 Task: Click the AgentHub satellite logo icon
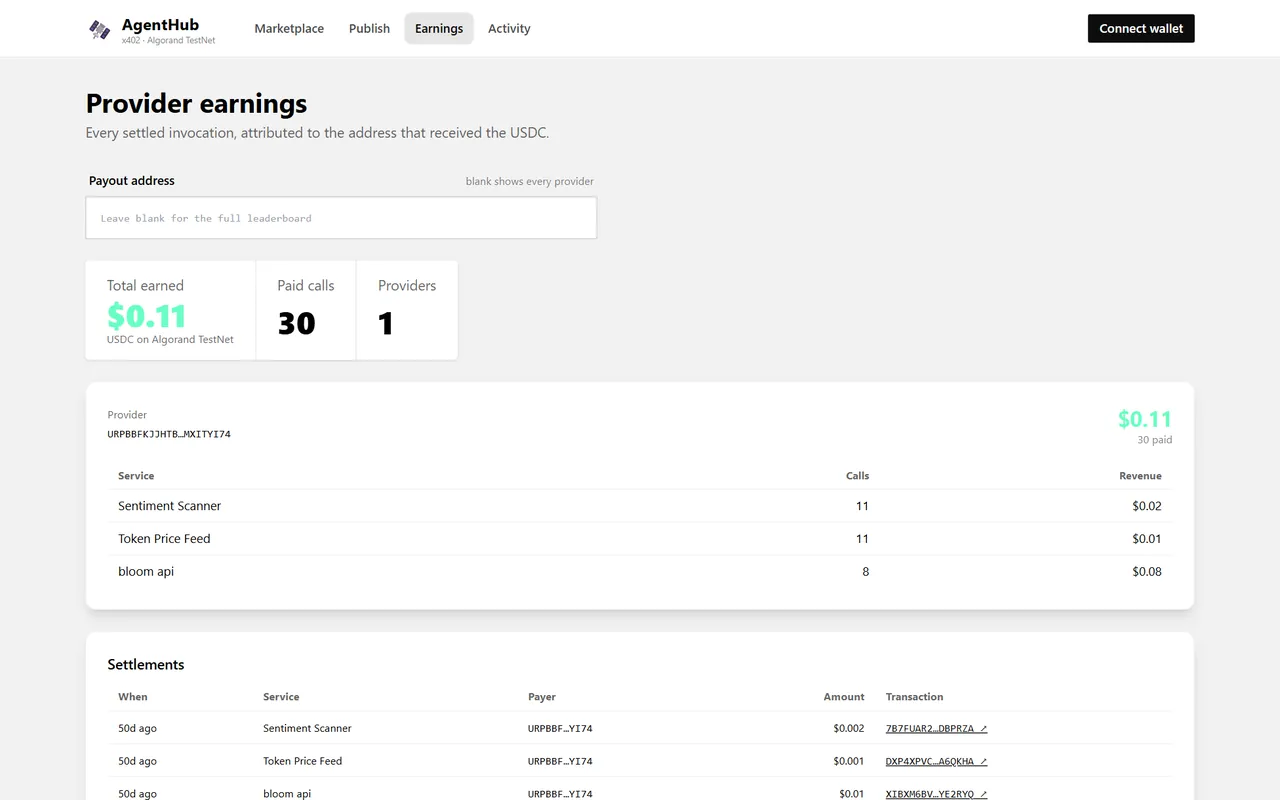pyautogui.click(x=99, y=30)
